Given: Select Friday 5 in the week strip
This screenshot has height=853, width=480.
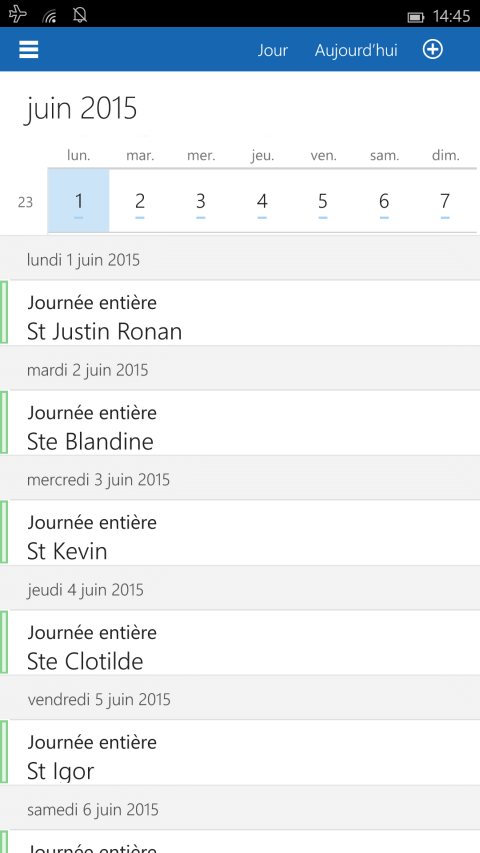Looking at the screenshot, I should pyautogui.click(x=323, y=201).
